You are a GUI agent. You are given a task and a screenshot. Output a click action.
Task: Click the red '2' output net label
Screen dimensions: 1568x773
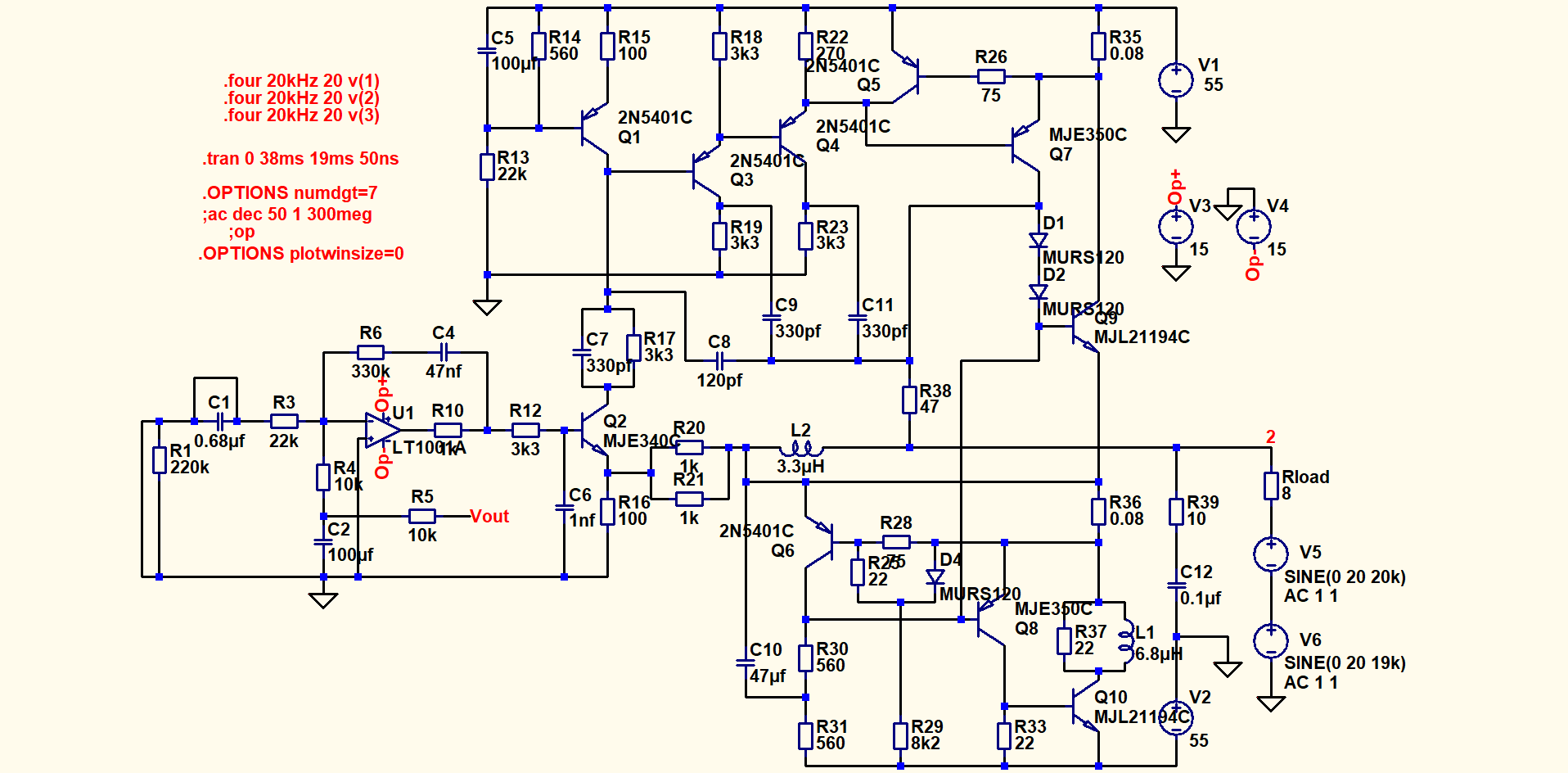click(x=1270, y=437)
